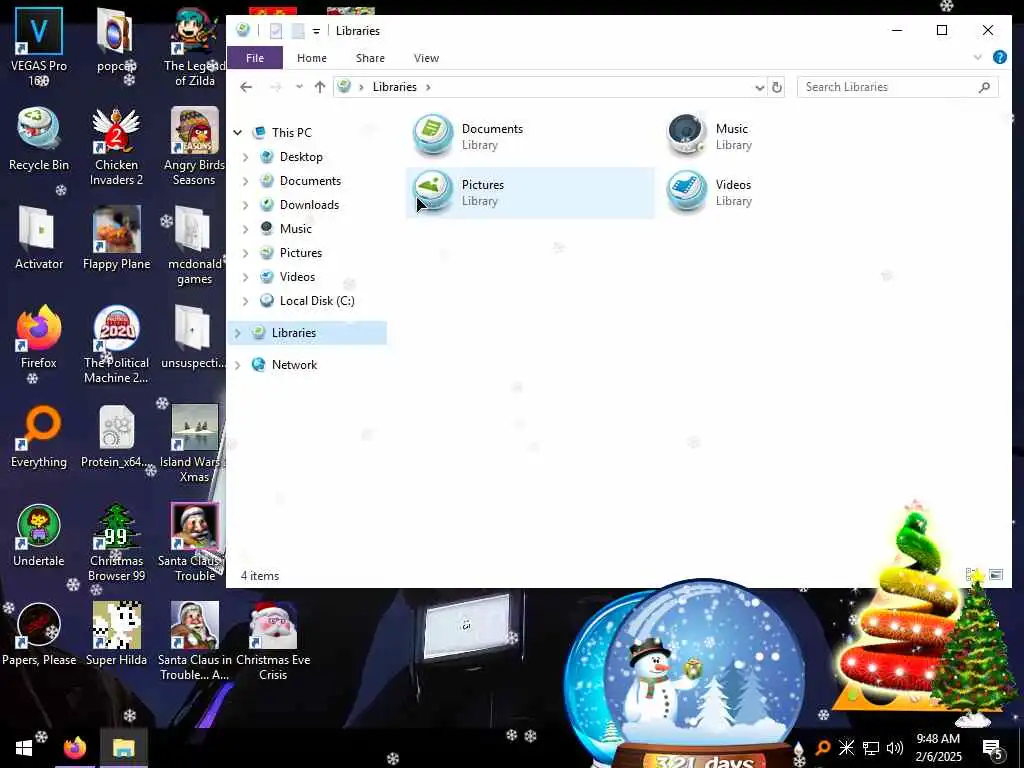Screen dimensions: 1024x768
Task: Launch VEGAS Pro desktop shortcut
Action: click(x=39, y=46)
